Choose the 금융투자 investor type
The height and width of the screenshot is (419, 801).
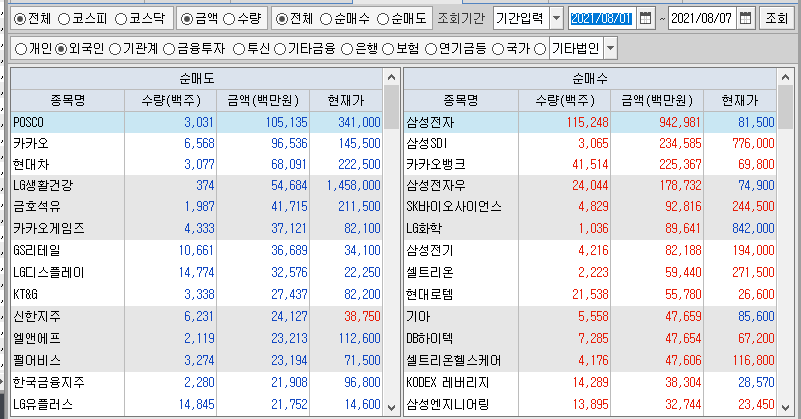point(169,49)
